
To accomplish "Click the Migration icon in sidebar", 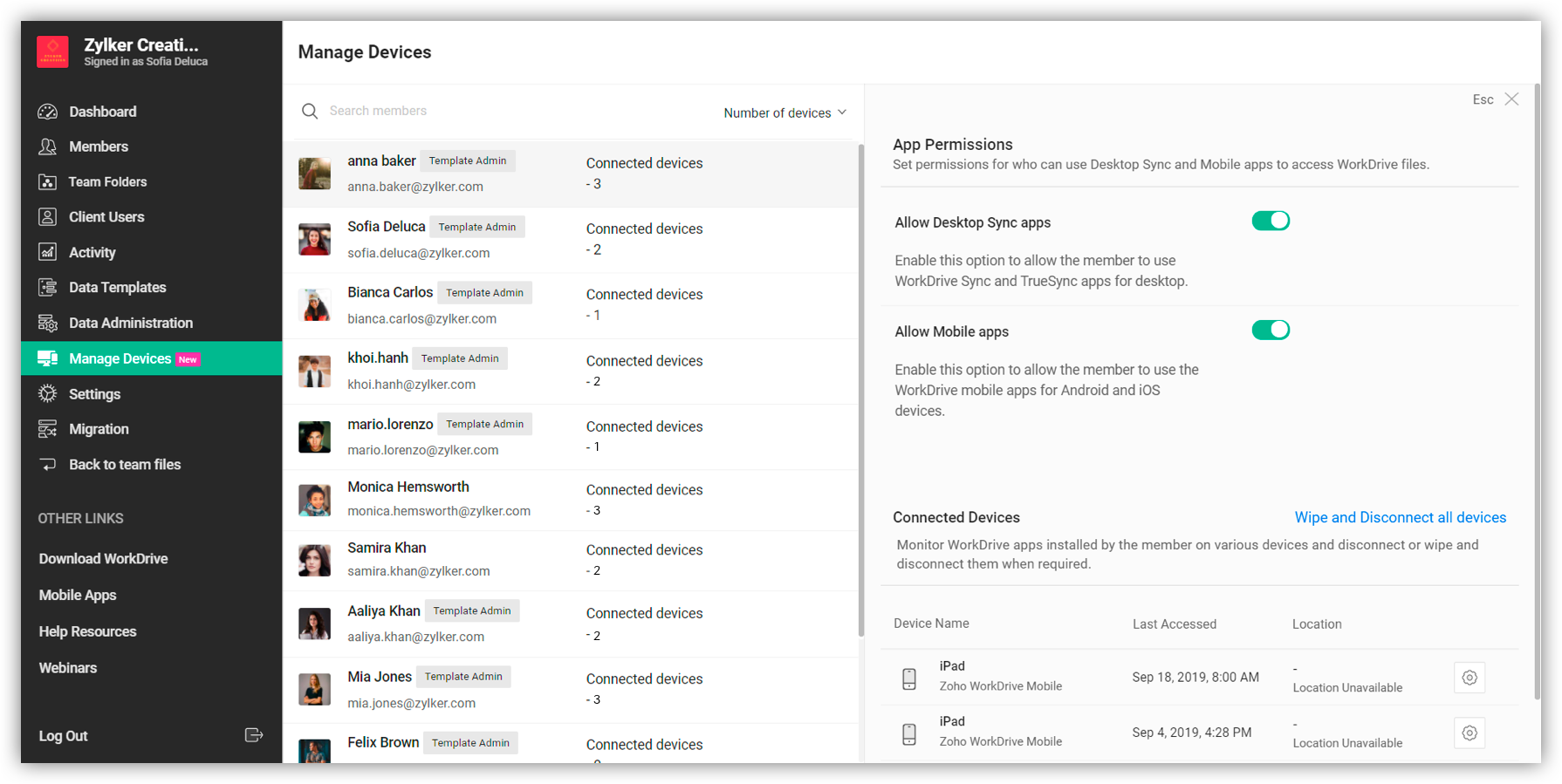I will coord(48,429).
